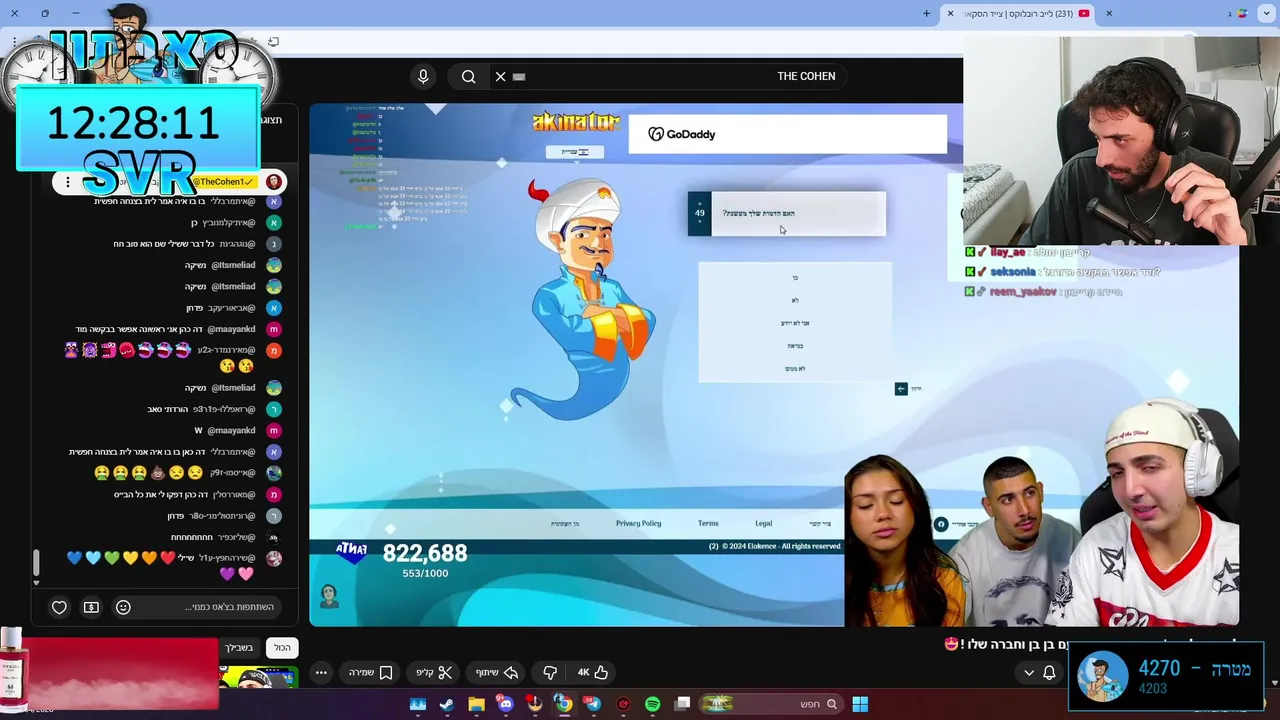Open Chrome from the taskbar

click(x=564, y=704)
